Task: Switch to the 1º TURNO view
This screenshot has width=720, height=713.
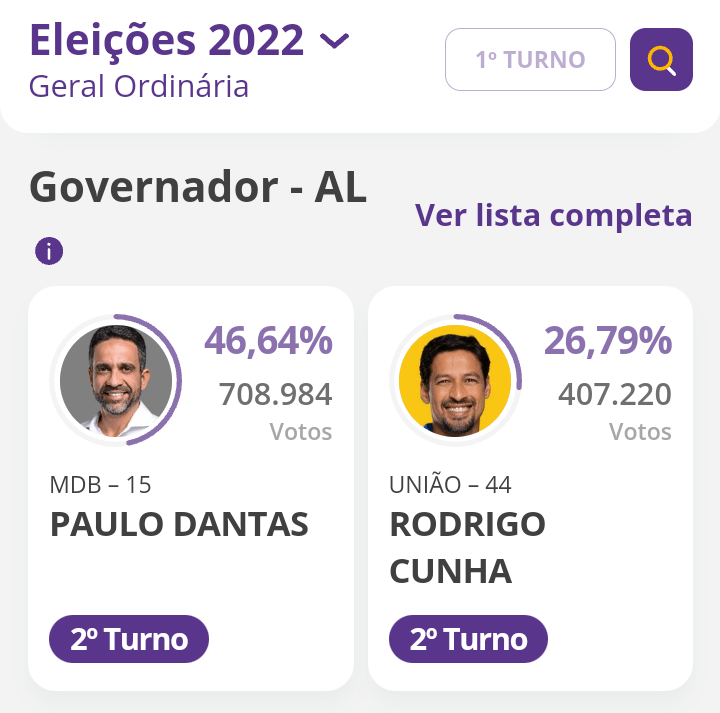Action: [530, 60]
